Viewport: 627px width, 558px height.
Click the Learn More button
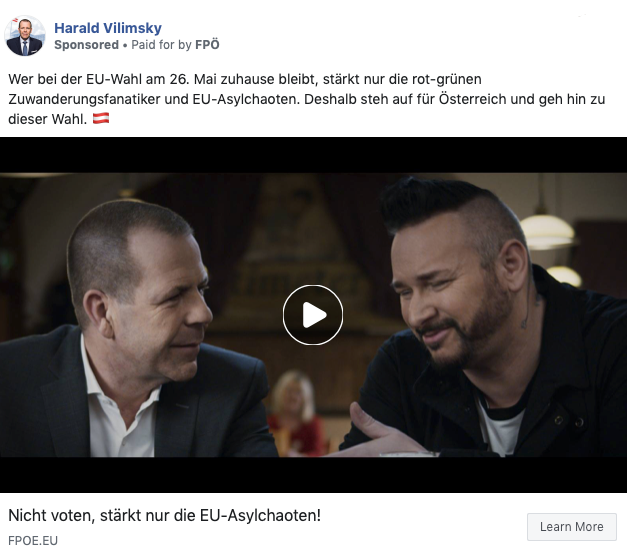(x=571, y=527)
